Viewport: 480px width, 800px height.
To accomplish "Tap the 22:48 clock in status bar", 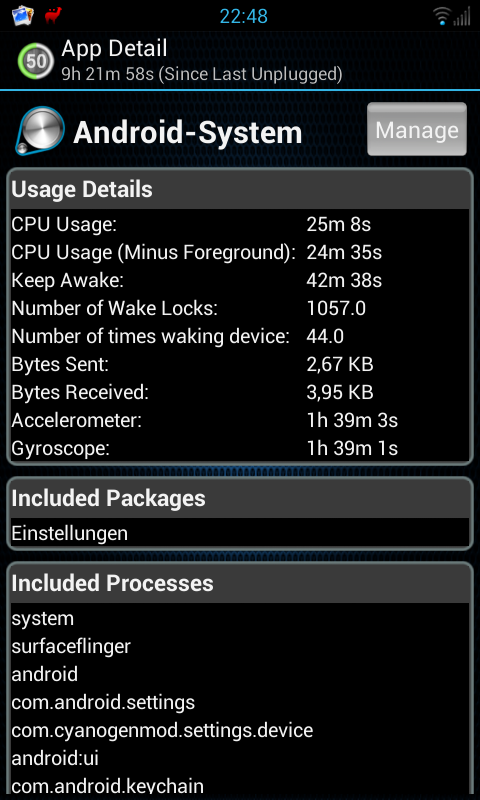I will click(244, 16).
